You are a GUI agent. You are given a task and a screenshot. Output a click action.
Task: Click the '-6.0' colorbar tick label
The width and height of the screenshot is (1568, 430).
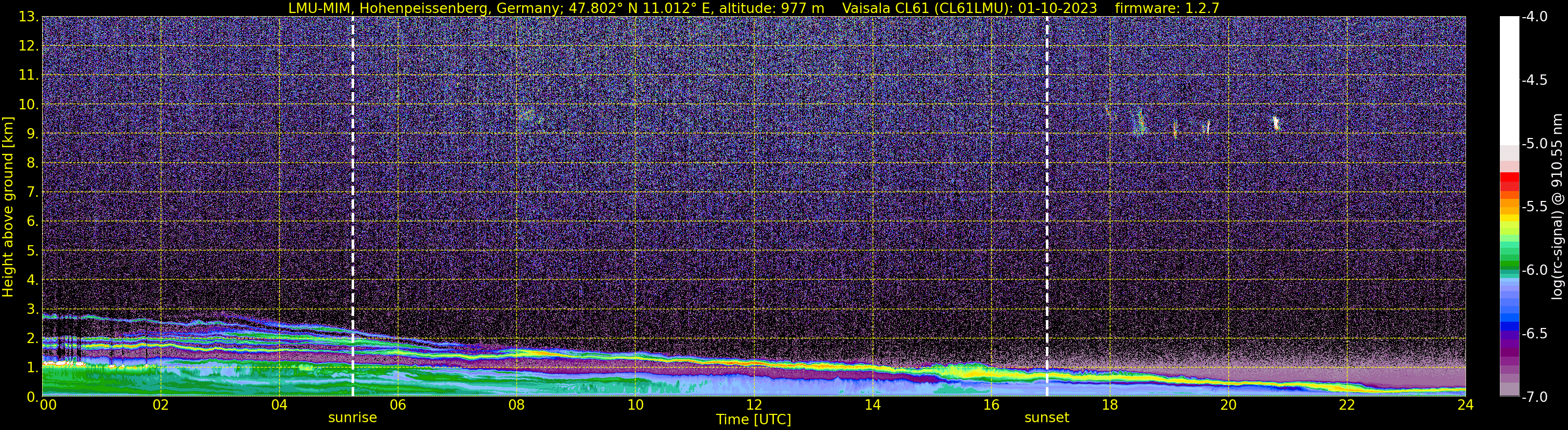[x=1534, y=270]
